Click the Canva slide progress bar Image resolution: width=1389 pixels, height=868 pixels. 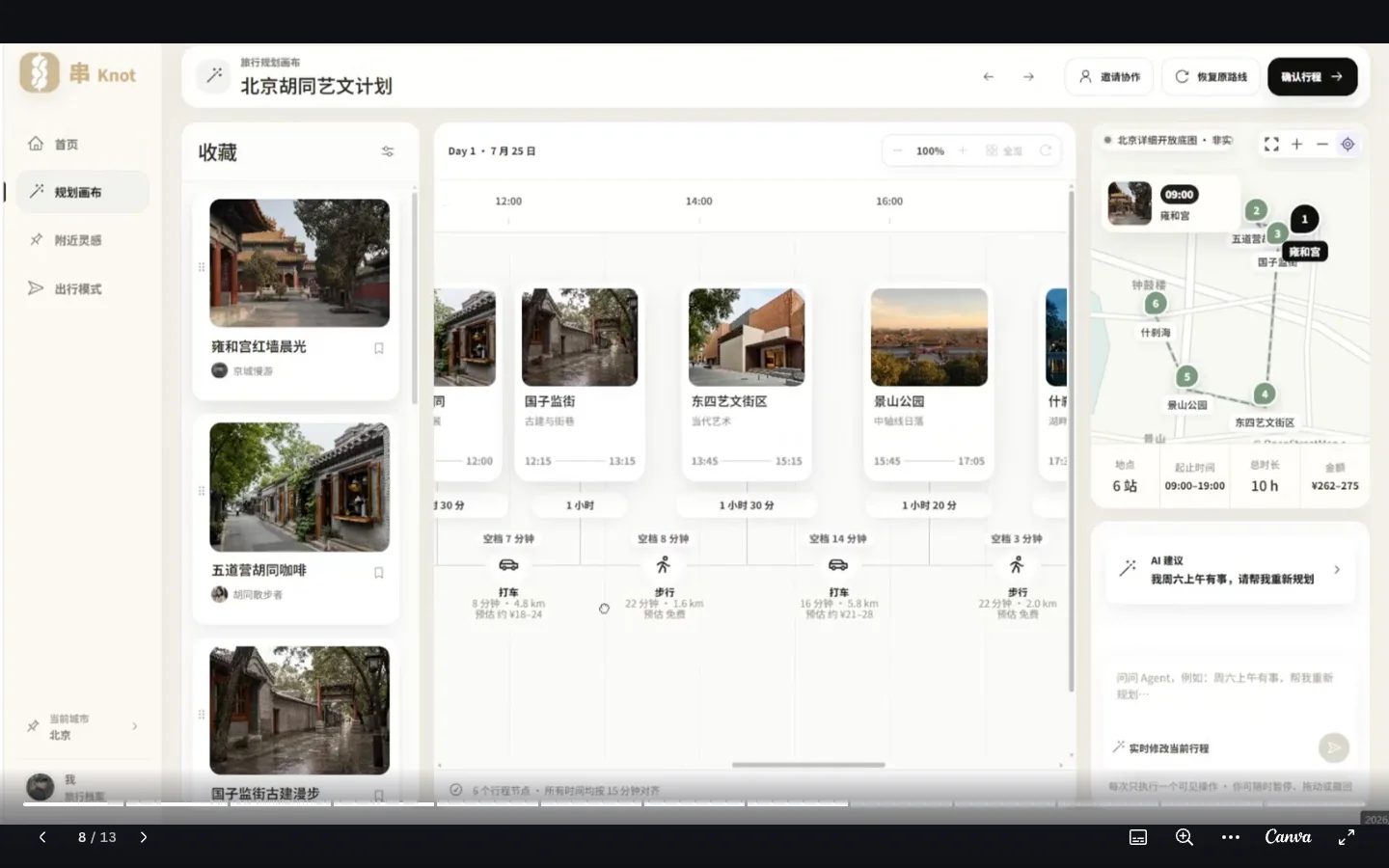[x=694, y=803]
